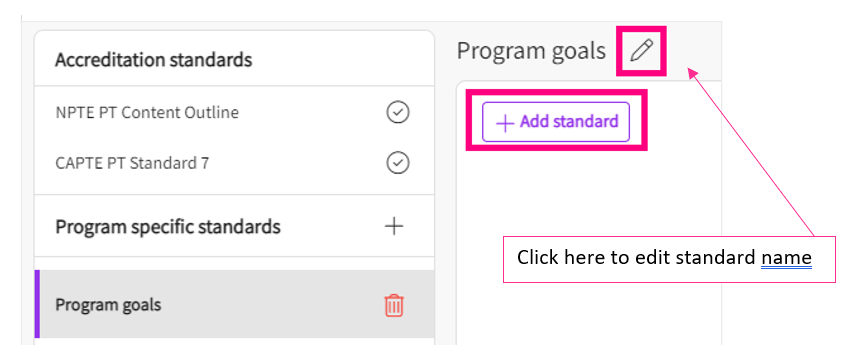The image size is (862, 360).
Task: Delete Program goals using the red trash icon
Action: [x=394, y=305]
